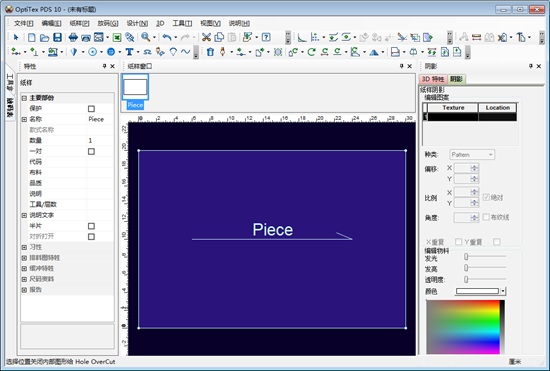This screenshot has height=371, width=550.
Task: Click the solid blue round button icon
Action: point(111,52)
